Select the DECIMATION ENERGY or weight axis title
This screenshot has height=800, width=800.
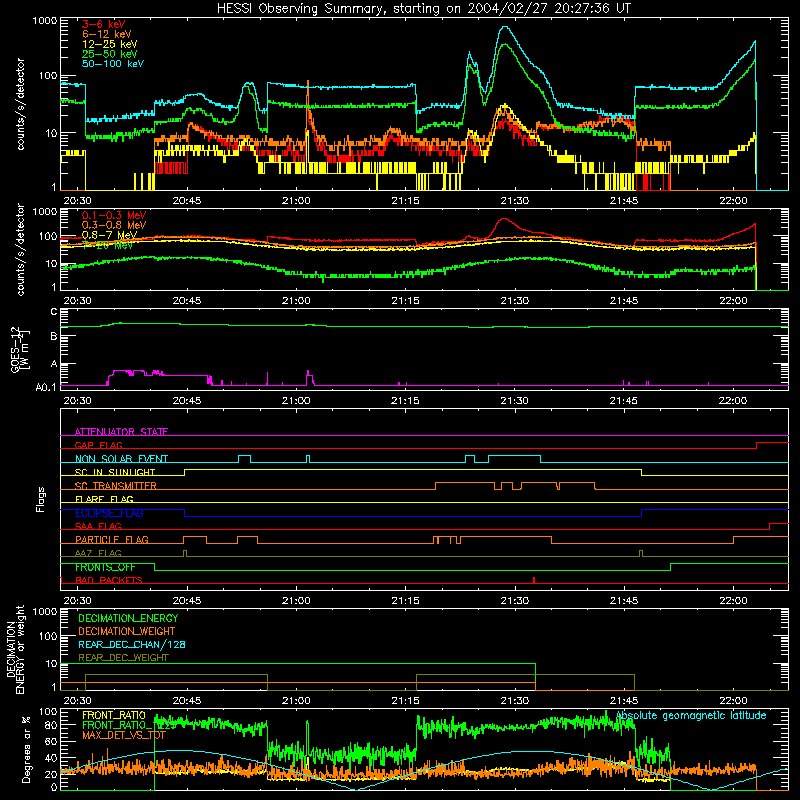click(x=15, y=649)
